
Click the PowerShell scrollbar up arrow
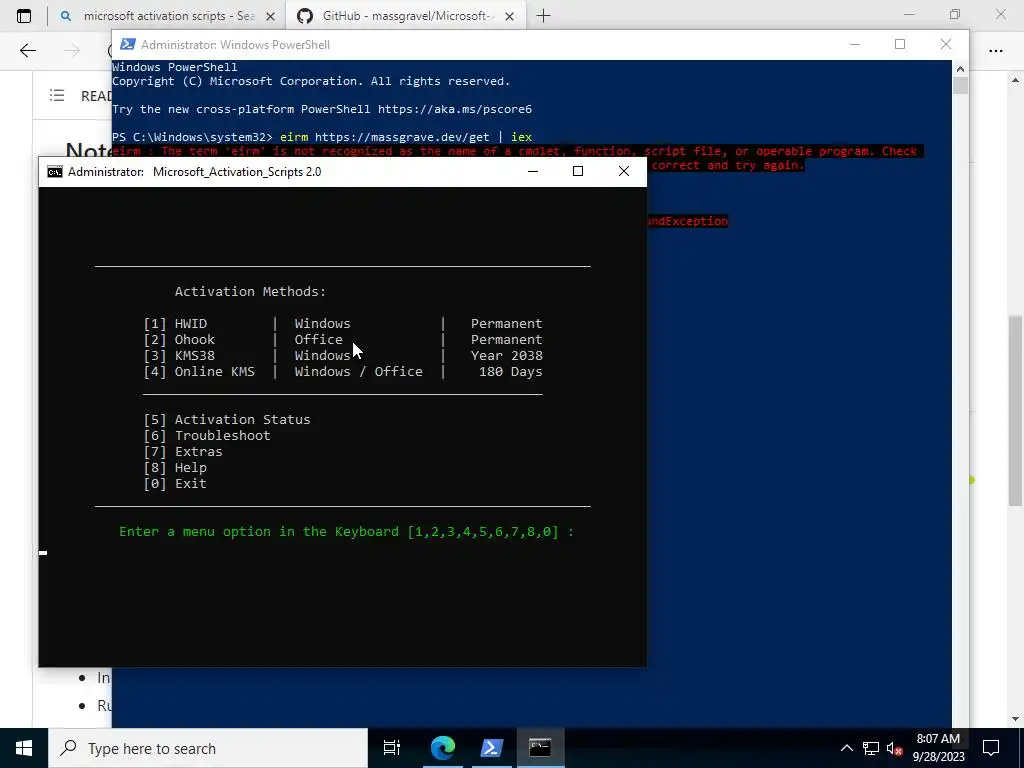960,68
